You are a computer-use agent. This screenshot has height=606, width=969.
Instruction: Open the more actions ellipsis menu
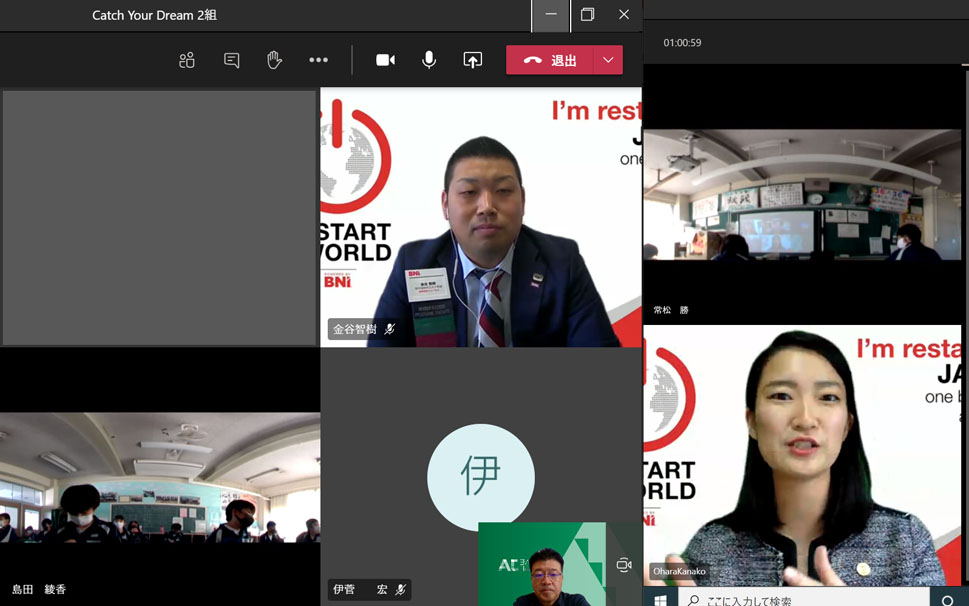(318, 60)
